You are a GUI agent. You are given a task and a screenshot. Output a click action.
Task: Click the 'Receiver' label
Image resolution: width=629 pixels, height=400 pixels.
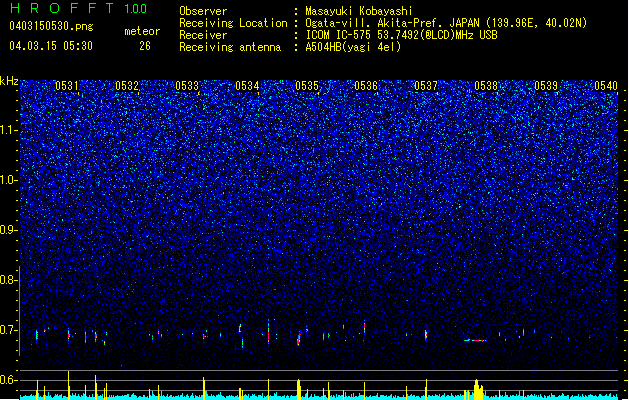pyautogui.click(x=203, y=35)
